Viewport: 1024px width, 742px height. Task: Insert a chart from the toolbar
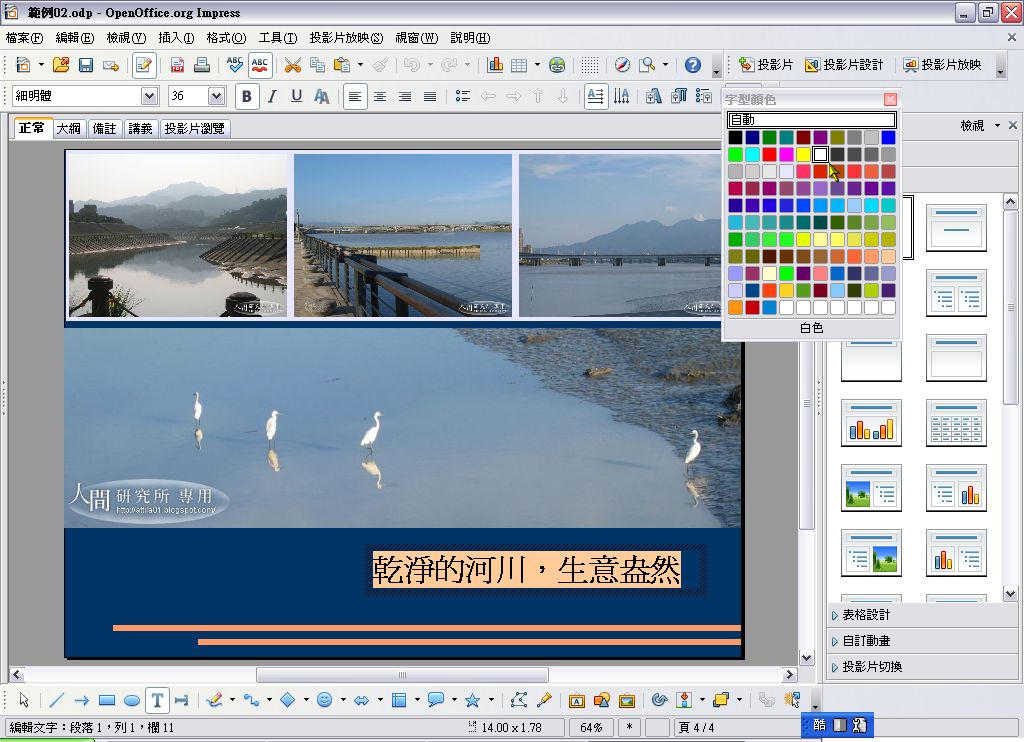(x=495, y=65)
